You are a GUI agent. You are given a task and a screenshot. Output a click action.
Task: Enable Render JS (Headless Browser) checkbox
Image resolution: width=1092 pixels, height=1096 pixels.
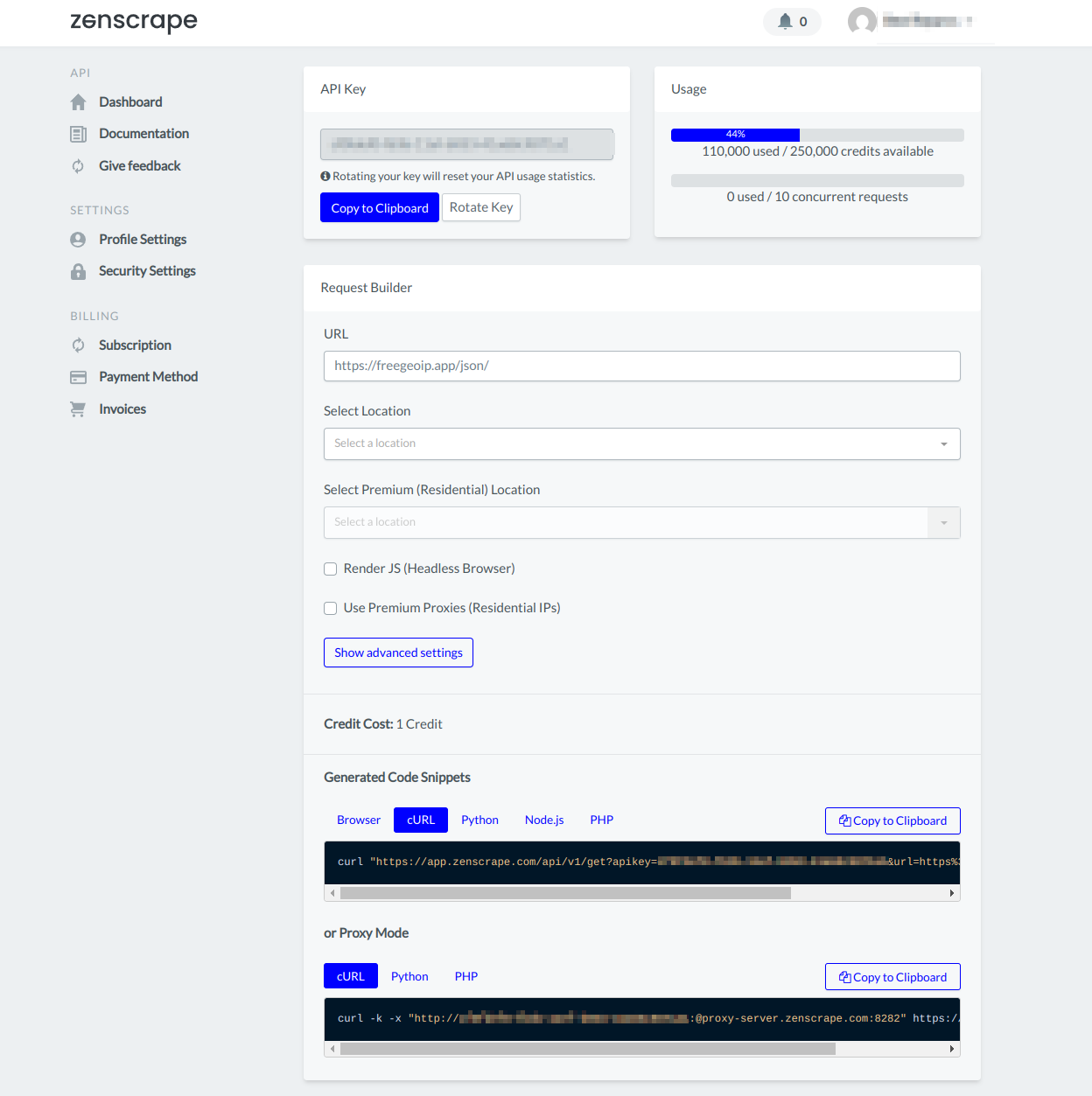click(x=331, y=569)
